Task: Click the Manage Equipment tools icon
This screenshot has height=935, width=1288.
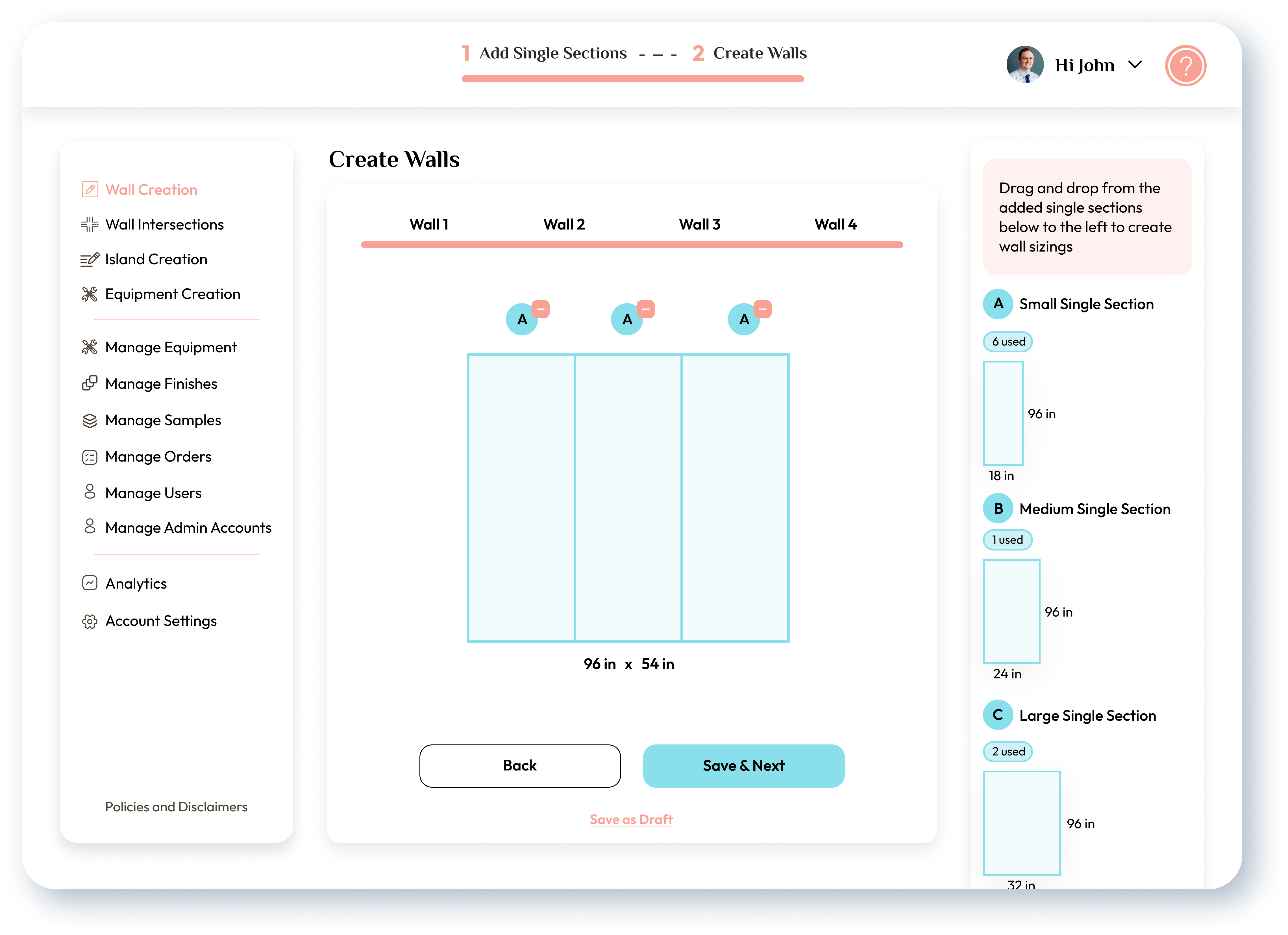Action: [x=90, y=348]
